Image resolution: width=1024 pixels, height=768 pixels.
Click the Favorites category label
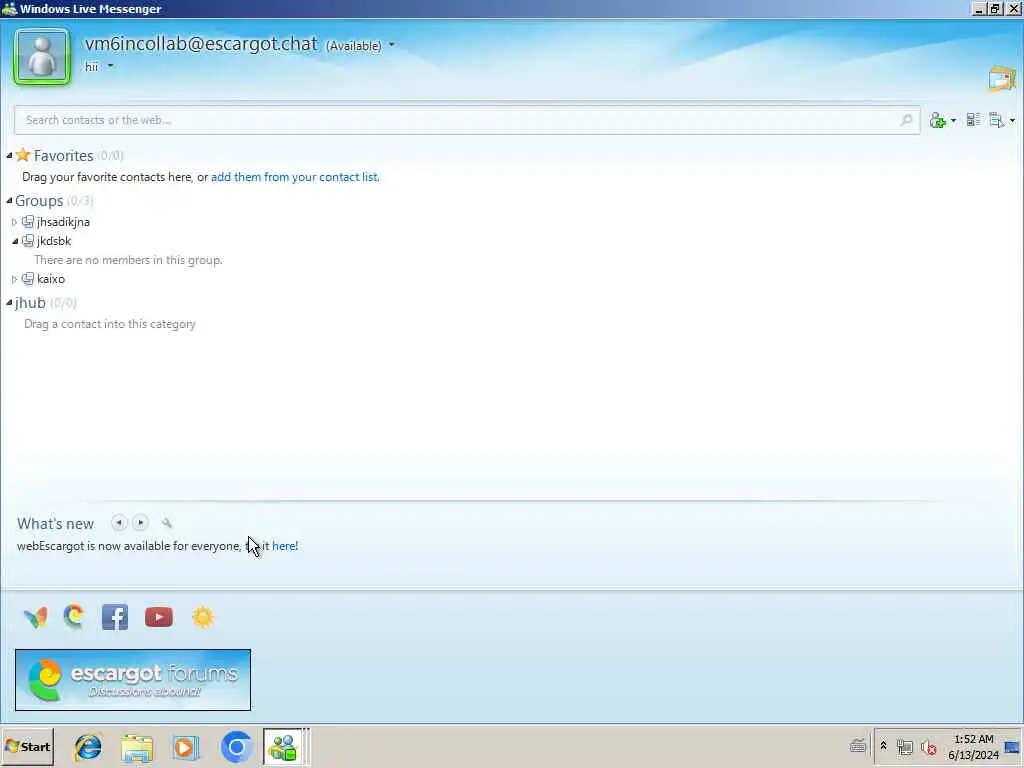[63, 155]
